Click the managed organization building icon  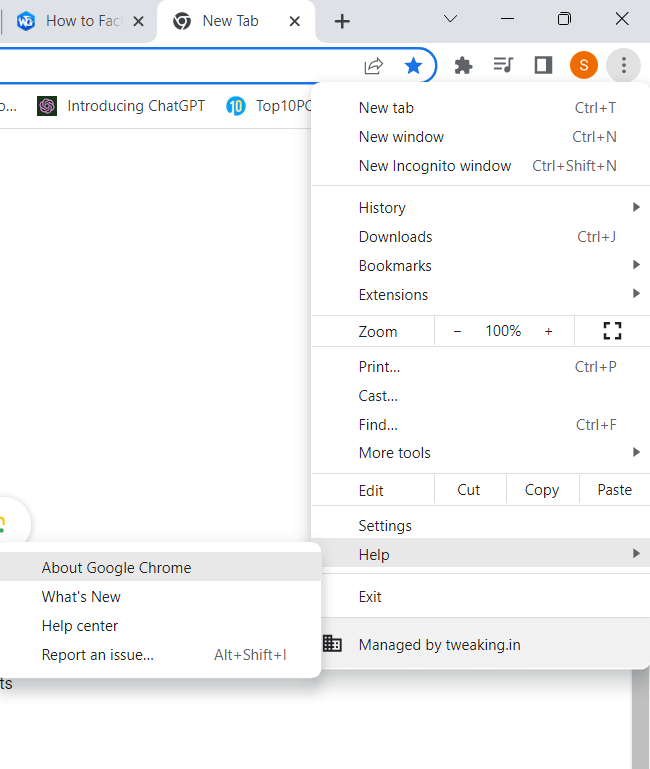(x=332, y=643)
